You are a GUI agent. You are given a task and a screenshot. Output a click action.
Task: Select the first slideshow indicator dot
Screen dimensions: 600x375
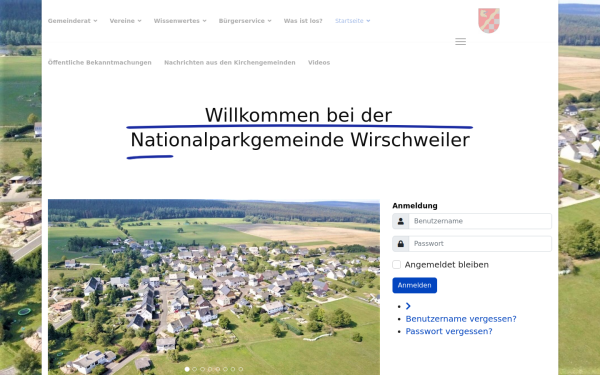pyautogui.click(x=187, y=369)
